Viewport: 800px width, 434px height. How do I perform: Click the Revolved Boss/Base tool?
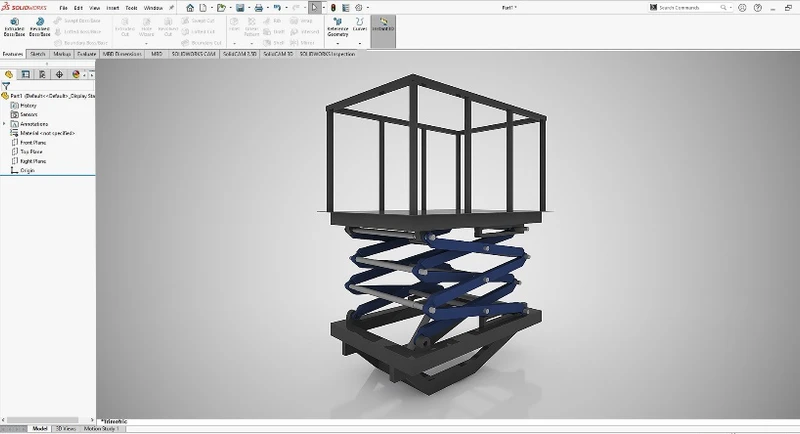(40, 27)
